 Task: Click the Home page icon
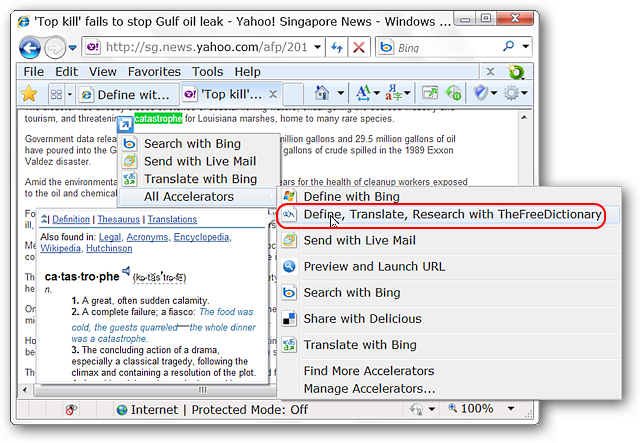tap(322, 93)
